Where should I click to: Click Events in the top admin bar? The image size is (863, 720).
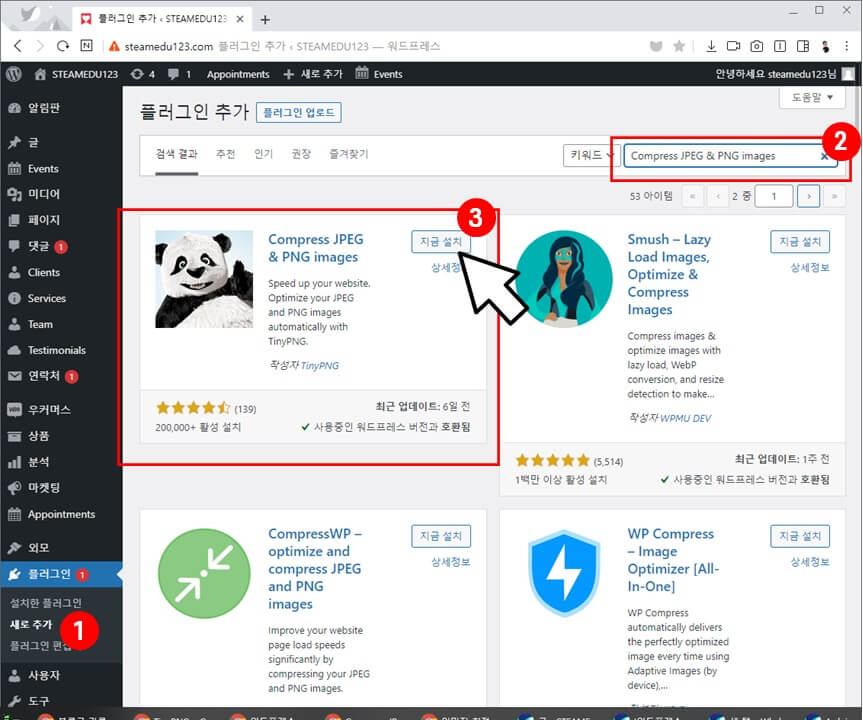tap(379, 74)
